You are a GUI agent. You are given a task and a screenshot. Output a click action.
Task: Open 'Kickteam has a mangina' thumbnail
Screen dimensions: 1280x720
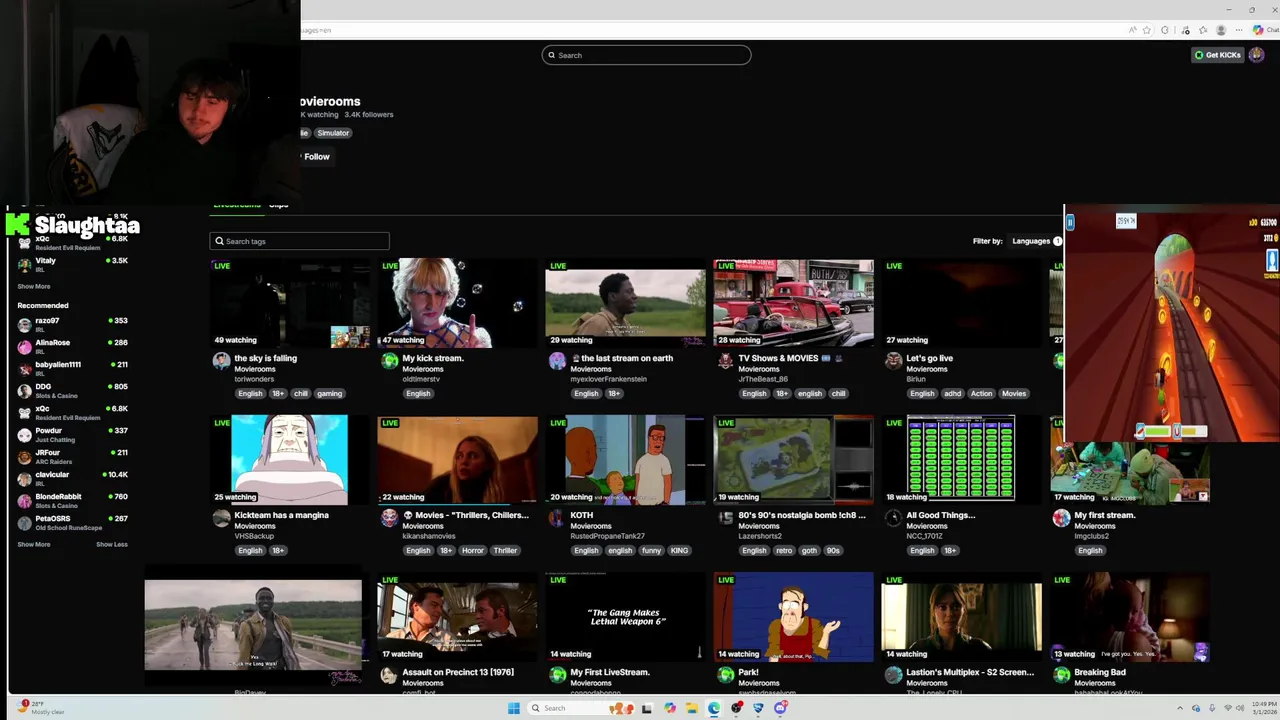coord(290,460)
